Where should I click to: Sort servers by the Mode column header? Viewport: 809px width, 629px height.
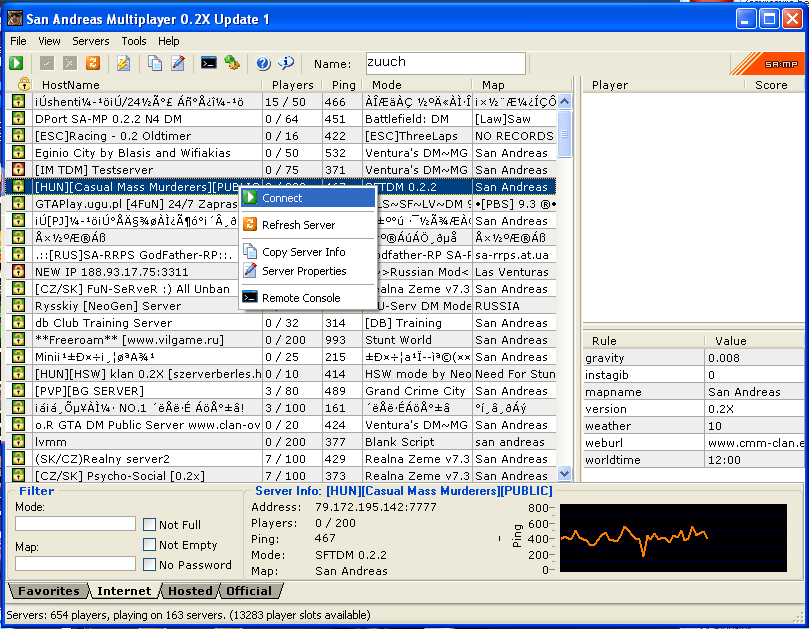pos(417,85)
